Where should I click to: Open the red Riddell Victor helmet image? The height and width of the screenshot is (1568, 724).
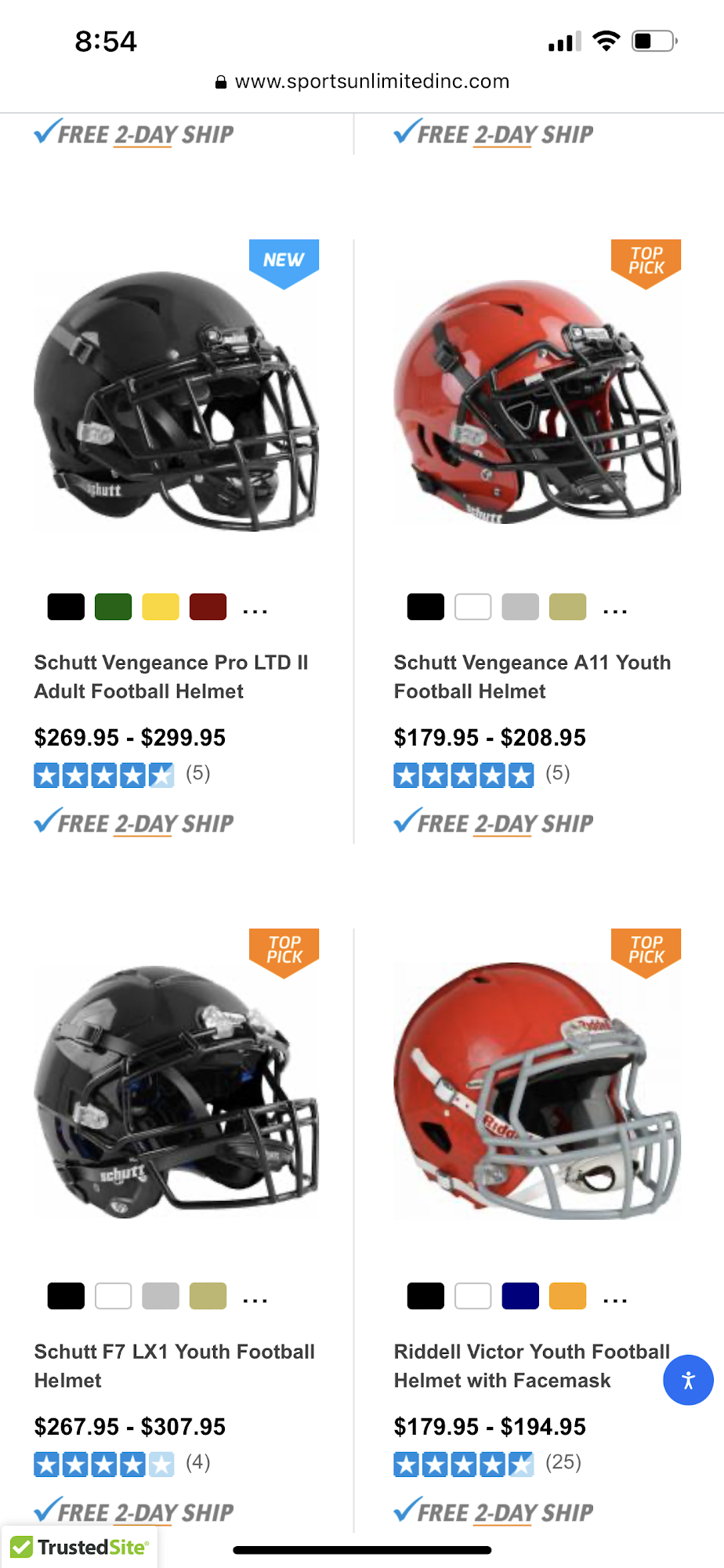pos(537,1090)
